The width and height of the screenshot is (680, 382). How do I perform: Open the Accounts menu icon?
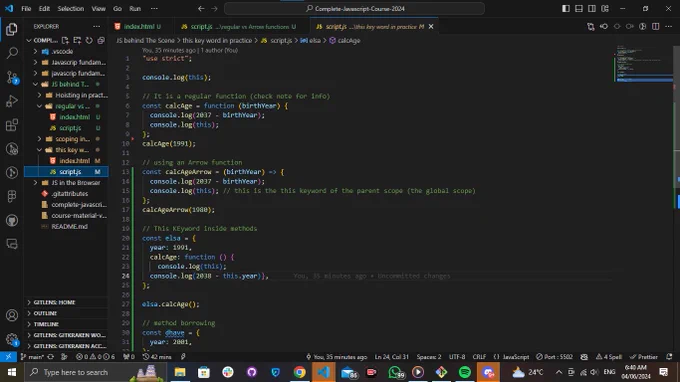pyautogui.click(x=12, y=315)
